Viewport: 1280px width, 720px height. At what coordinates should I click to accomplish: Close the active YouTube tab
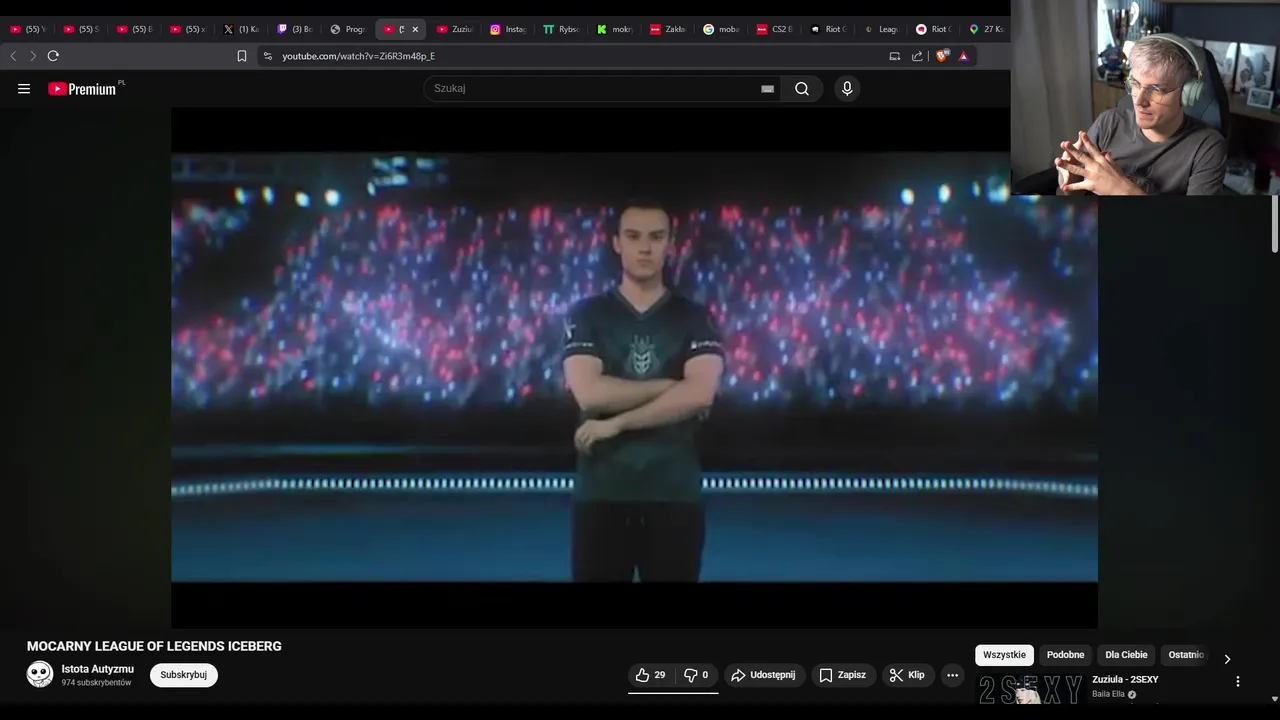tap(415, 29)
